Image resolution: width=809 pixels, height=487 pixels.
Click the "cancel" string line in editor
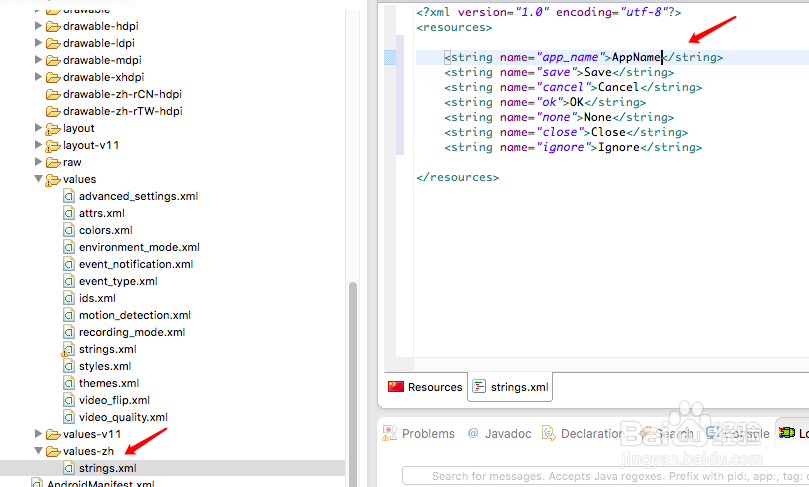pyautogui.click(x=573, y=87)
